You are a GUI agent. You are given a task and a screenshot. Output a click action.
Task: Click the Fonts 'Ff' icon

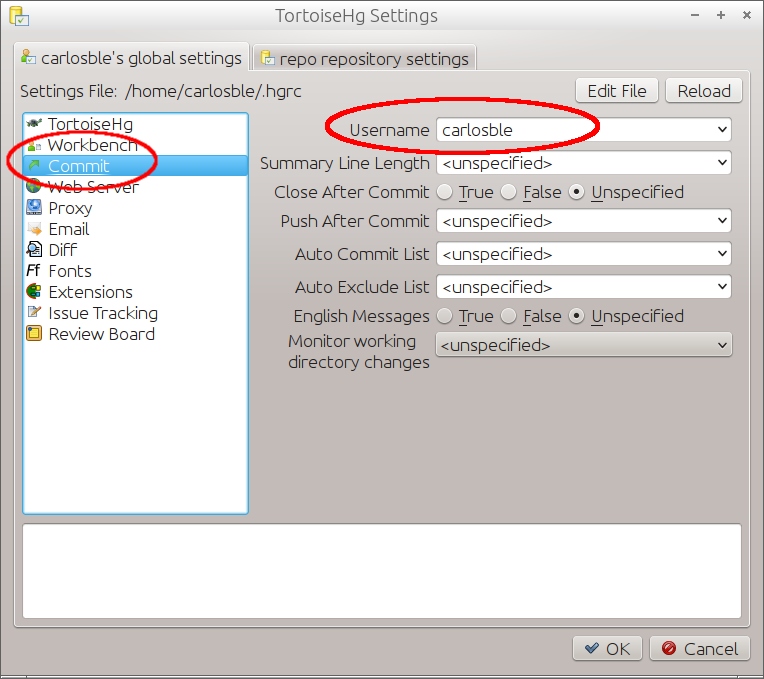tap(34, 271)
